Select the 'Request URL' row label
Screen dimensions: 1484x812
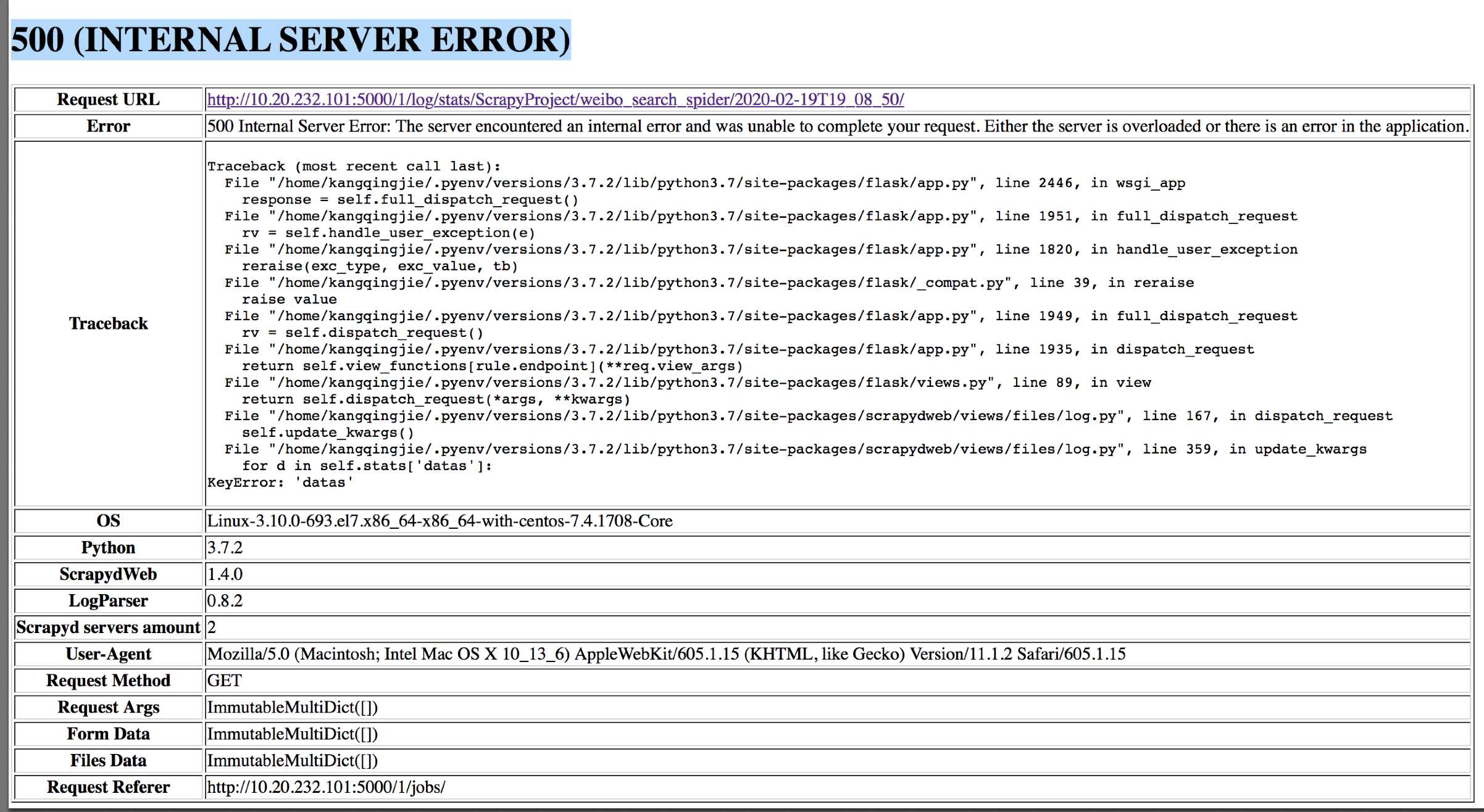(109, 99)
